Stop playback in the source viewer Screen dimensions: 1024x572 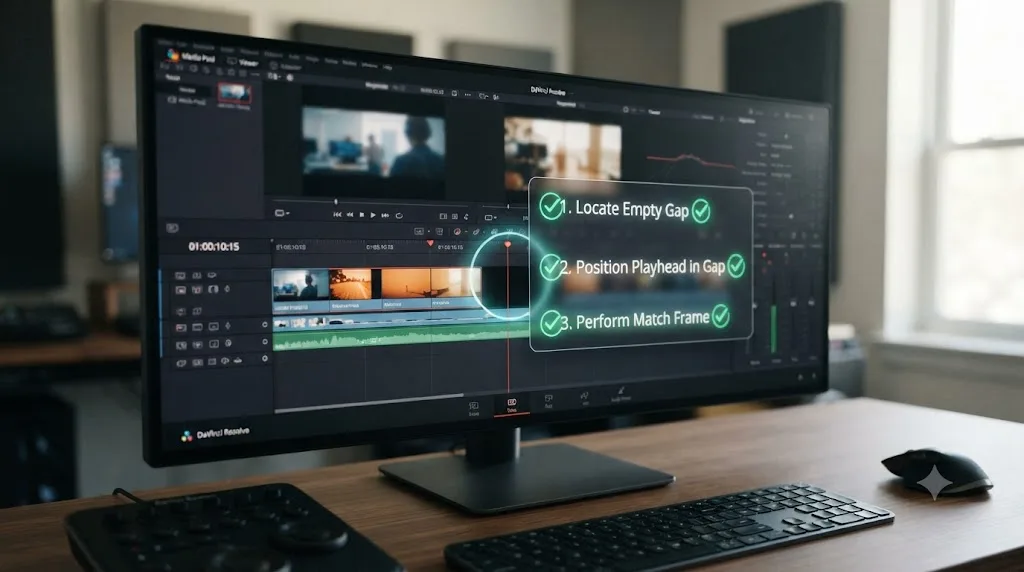[x=362, y=215]
